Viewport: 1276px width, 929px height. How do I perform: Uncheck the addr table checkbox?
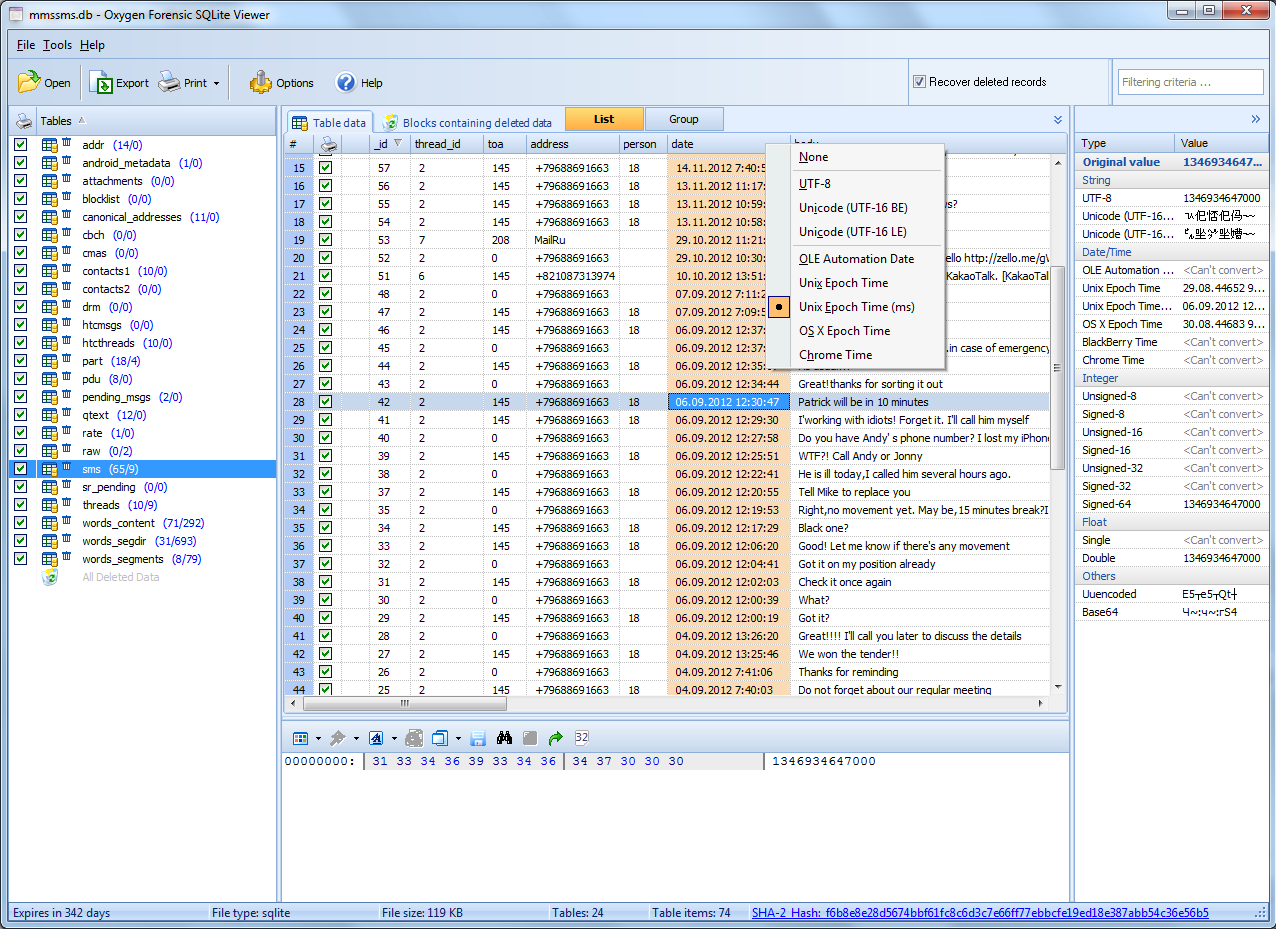point(21,145)
